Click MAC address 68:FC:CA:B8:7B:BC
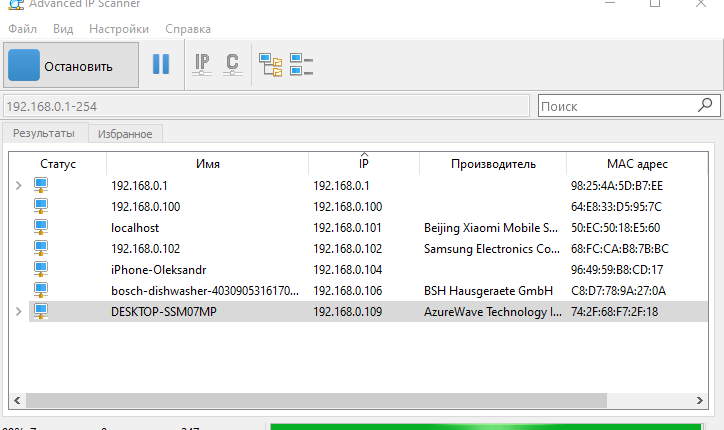Screen dimensions: 724x430 click(x=620, y=249)
